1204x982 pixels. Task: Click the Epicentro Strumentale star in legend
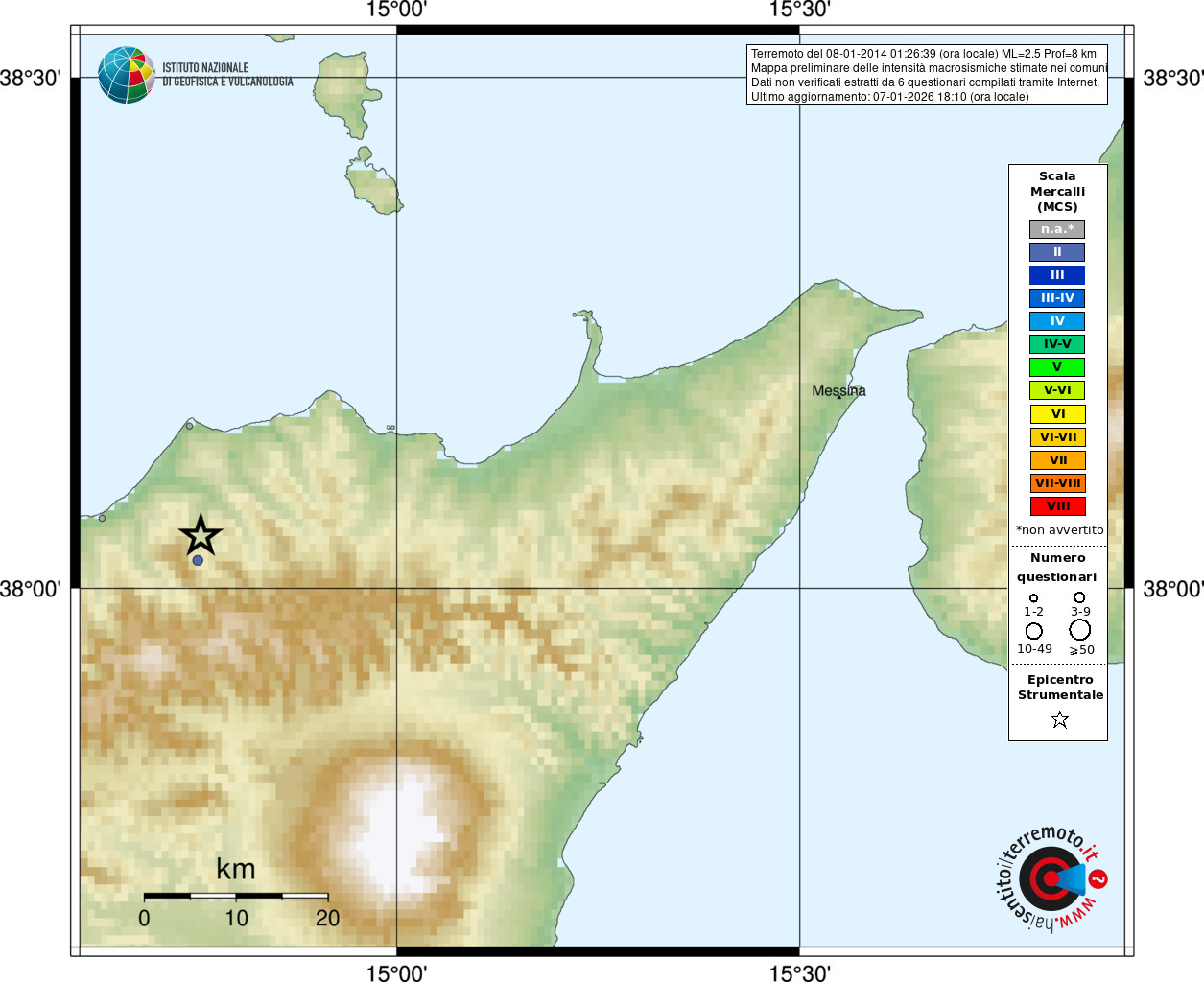point(1059,719)
